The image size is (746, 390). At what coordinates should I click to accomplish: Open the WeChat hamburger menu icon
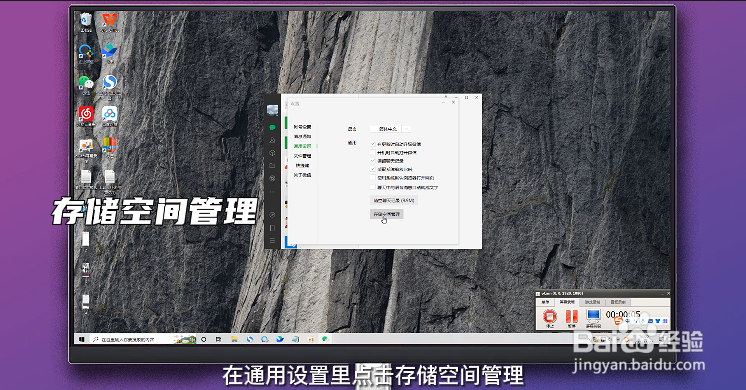(272, 241)
